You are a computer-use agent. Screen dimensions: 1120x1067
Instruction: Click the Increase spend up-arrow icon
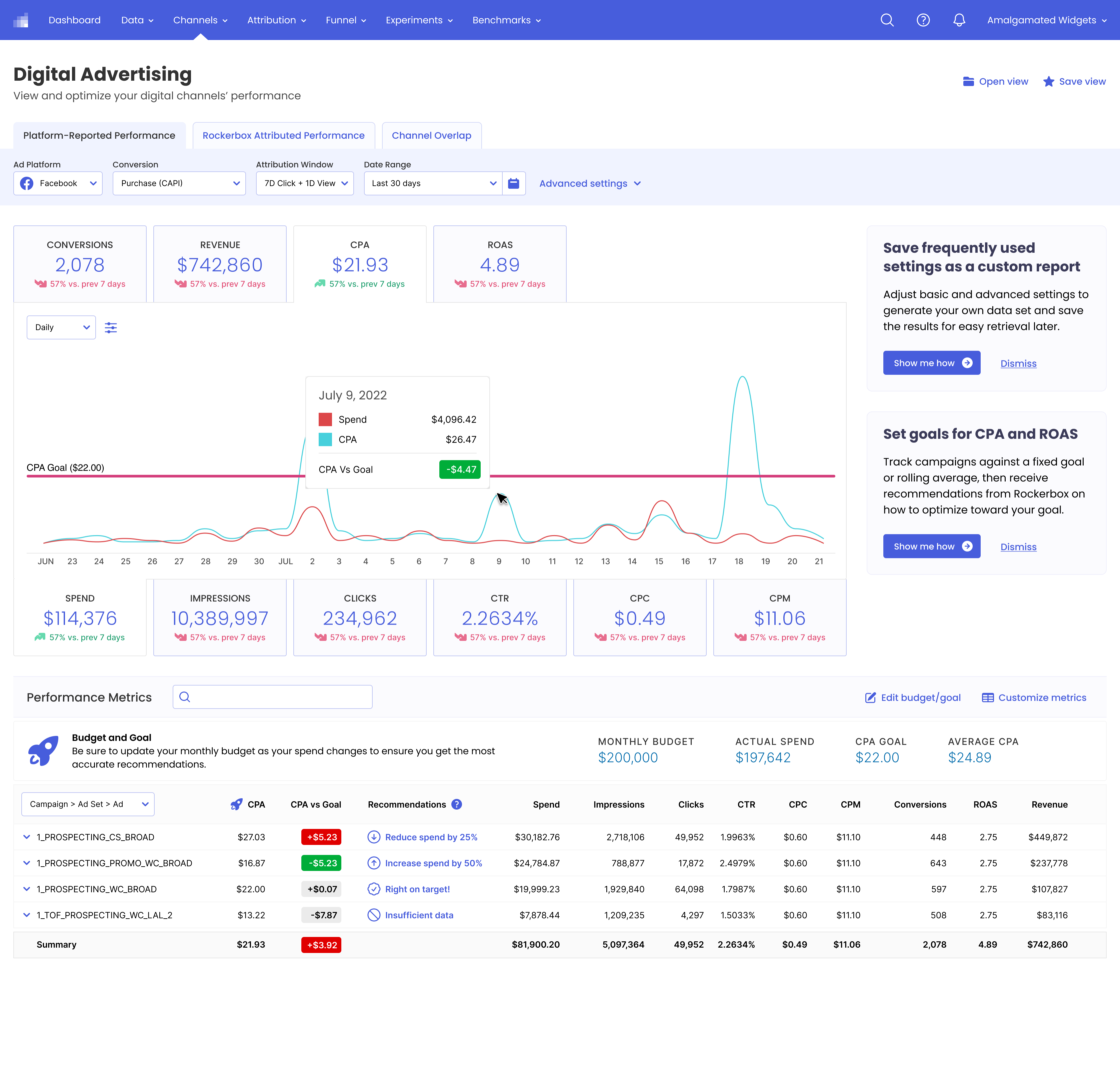click(x=374, y=863)
